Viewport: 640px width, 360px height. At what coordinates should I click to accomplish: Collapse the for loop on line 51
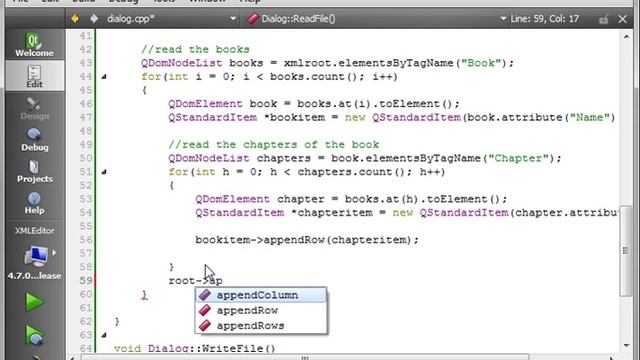[104, 172]
